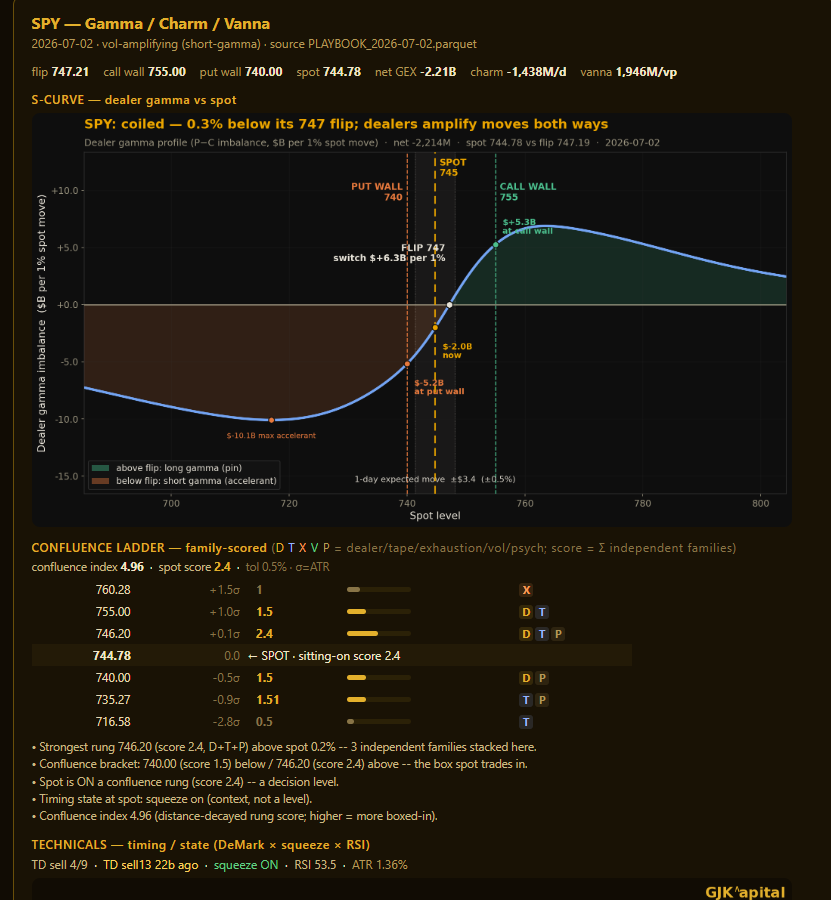The image size is (831, 900).
Task: Click the 'flip 747.21' header value
Action: pyautogui.click(x=60, y=72)
